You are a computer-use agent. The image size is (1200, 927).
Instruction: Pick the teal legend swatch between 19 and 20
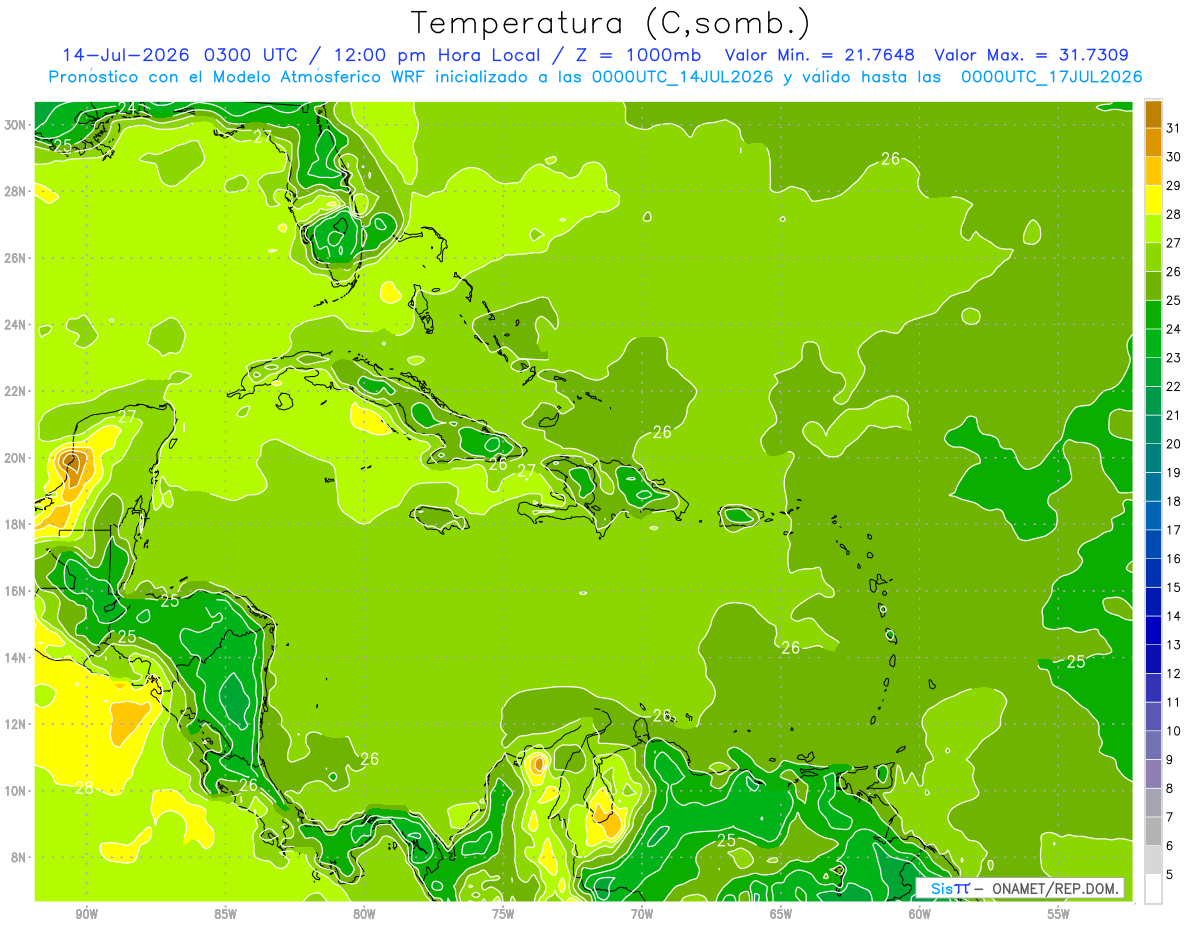[1153, 458]
